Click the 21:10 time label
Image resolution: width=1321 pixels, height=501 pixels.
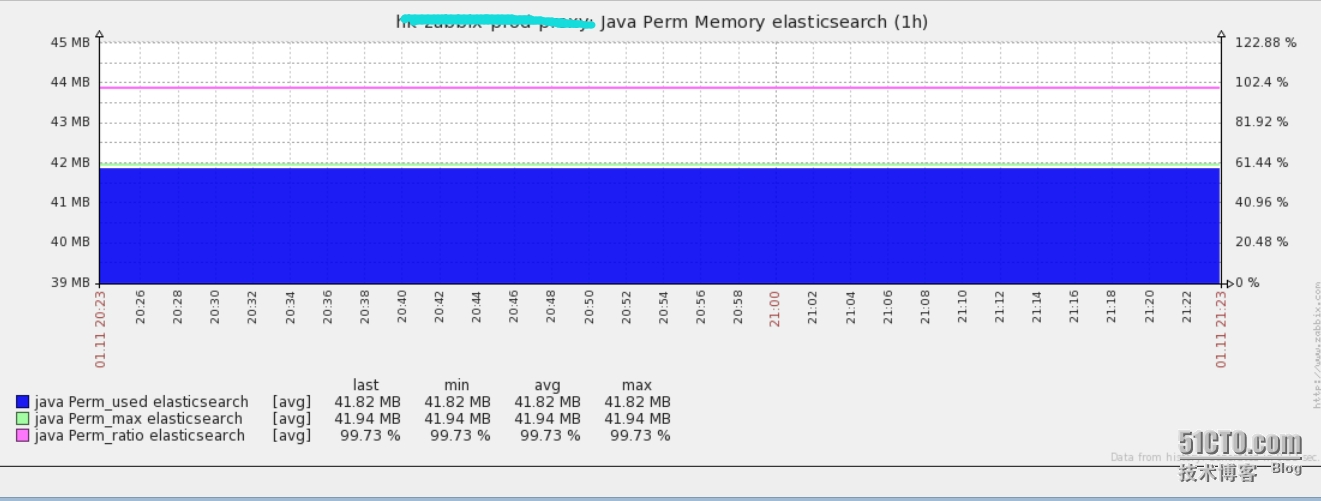coord(961,308)
